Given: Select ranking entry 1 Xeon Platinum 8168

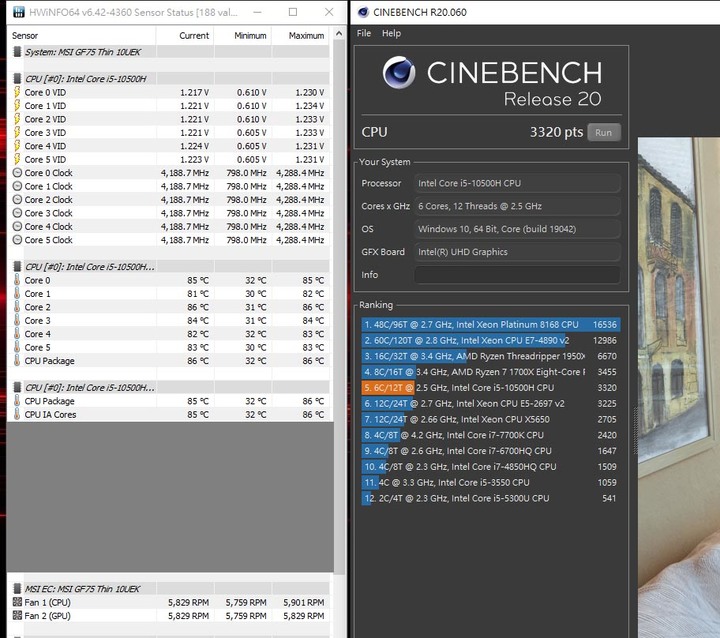Looking at the screenshot, I should pyautogui.click(x=490, y=324).
